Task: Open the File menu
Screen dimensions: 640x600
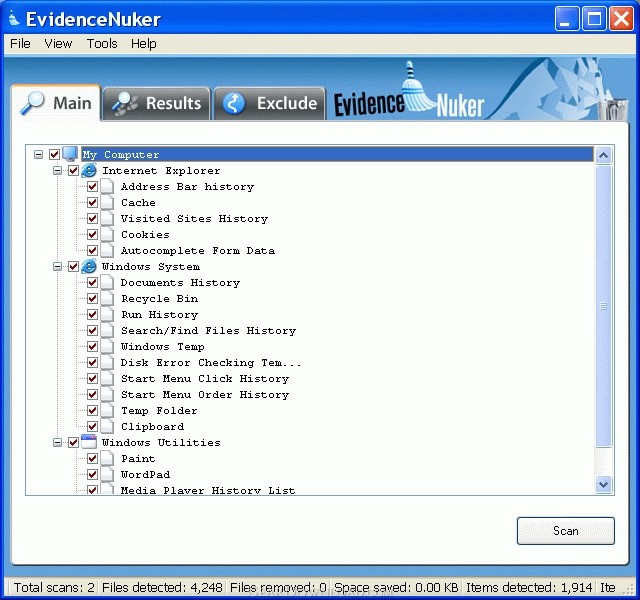Action: [20, 43]
